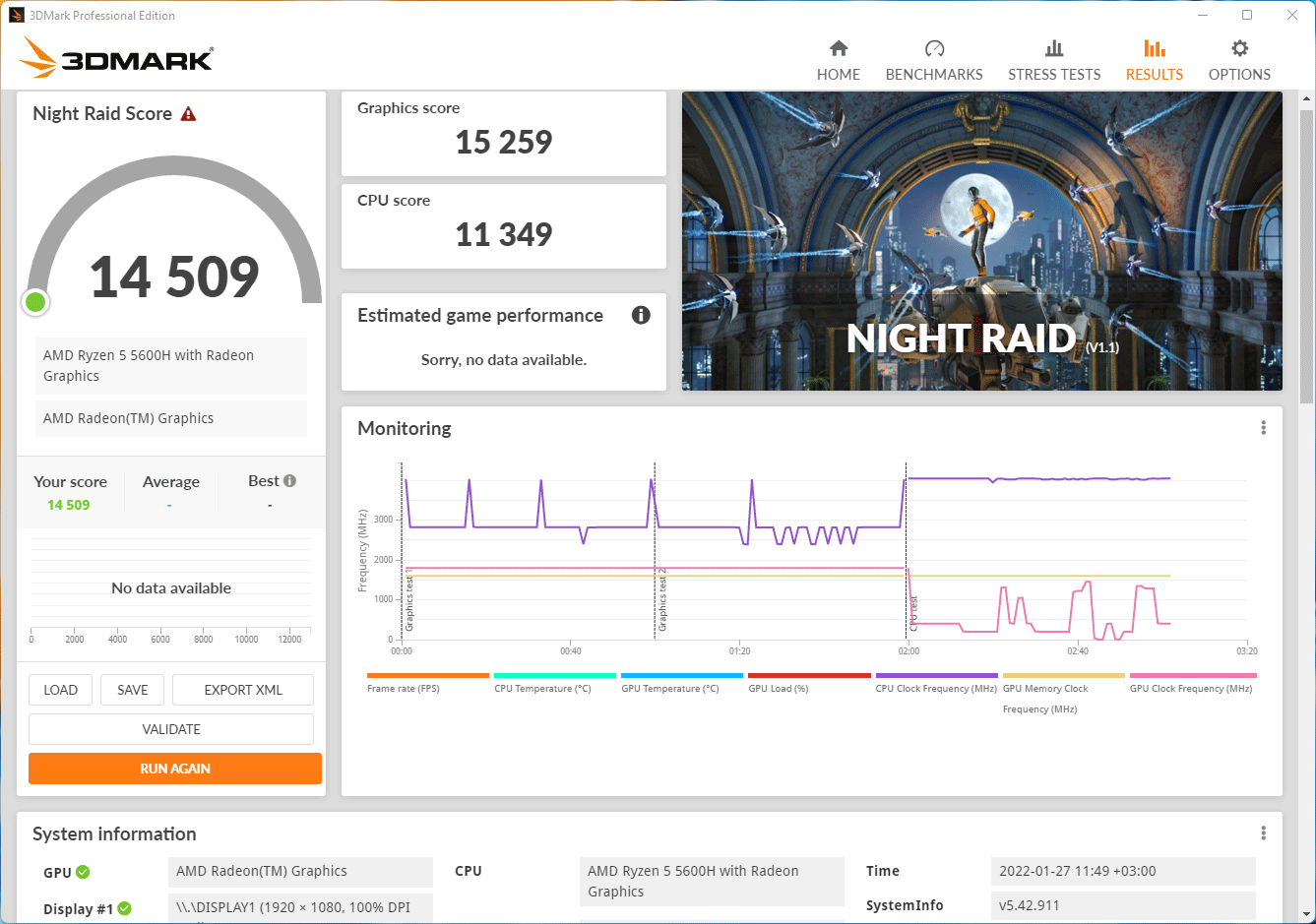
Task: Toggle the GPU Clock Frequency legend swatch
Action: point(1191,676)
